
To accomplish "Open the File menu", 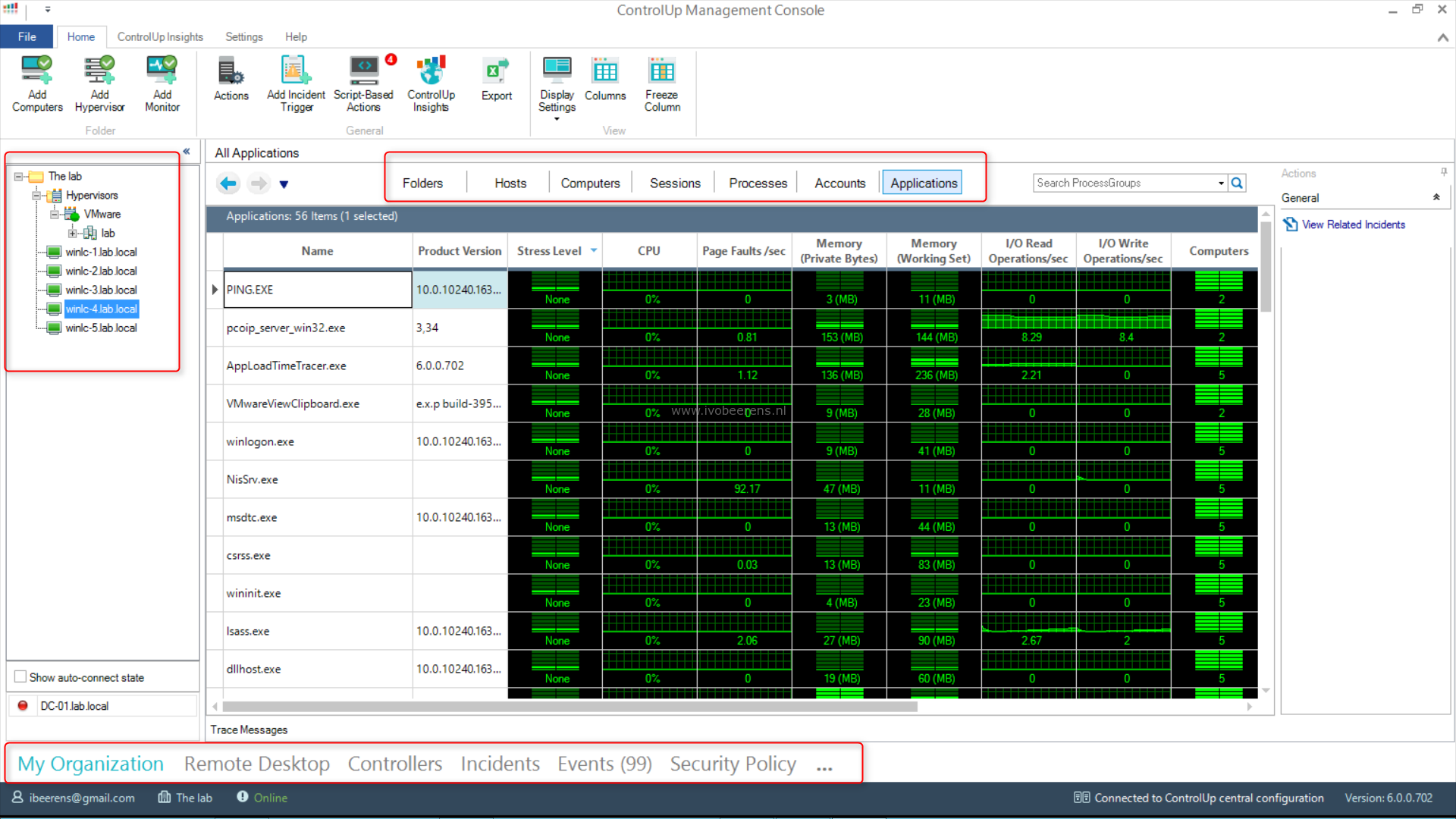I will (x=27, y=36).
